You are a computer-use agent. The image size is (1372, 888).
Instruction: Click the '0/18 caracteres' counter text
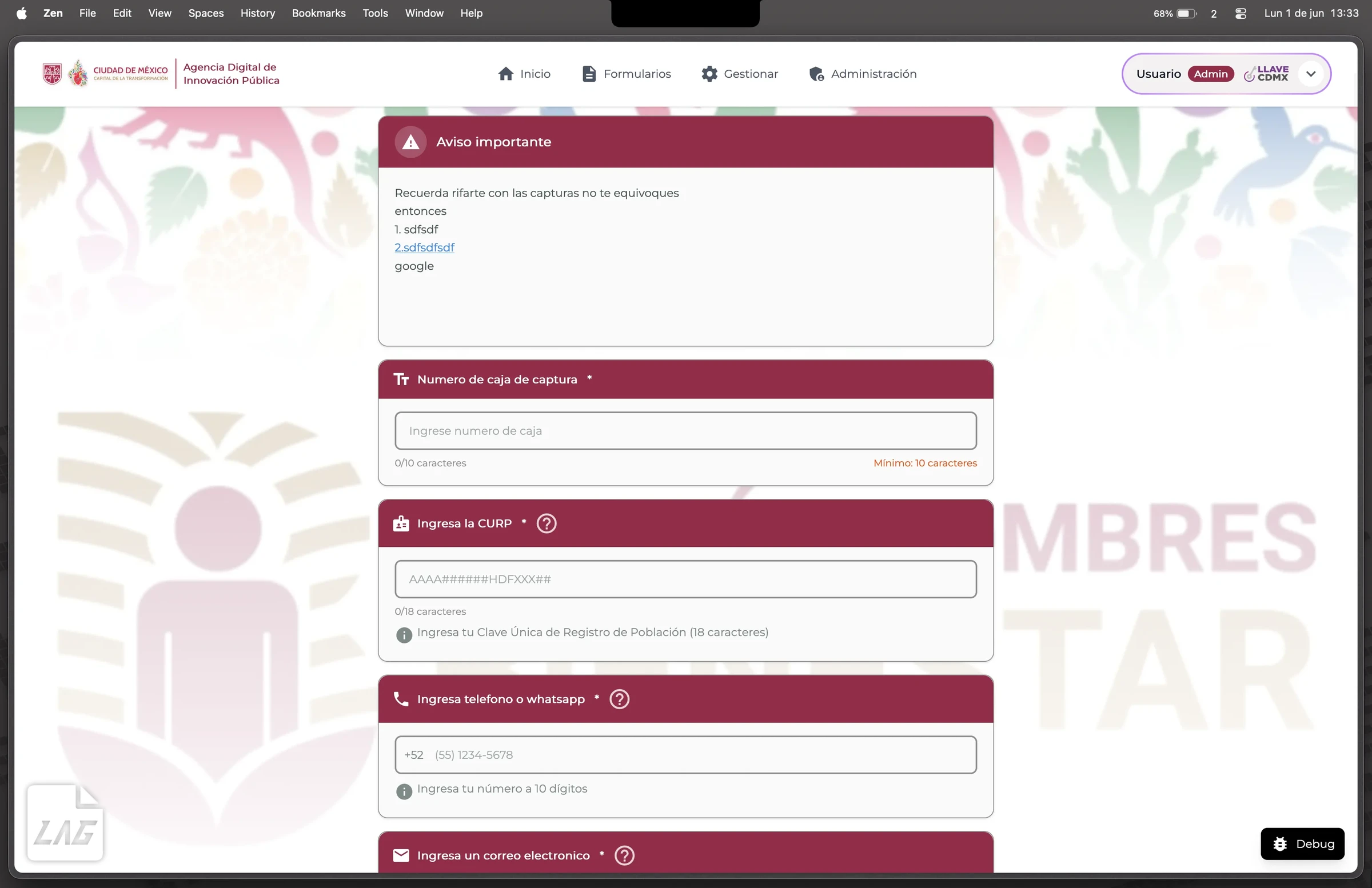click(x=430, y=611)
